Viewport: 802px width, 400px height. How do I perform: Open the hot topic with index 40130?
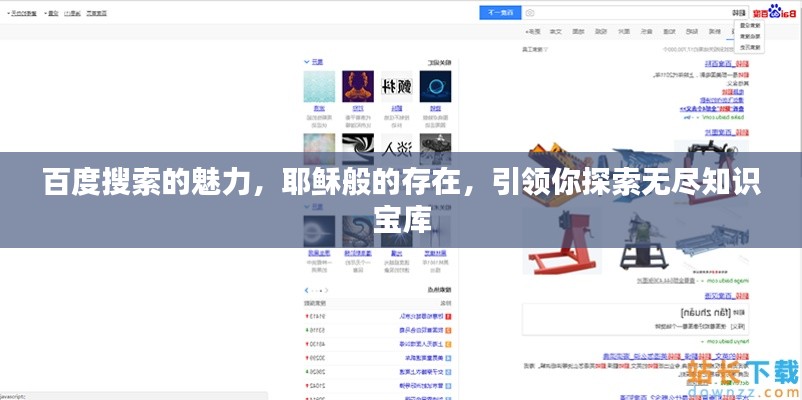point(420,344)
